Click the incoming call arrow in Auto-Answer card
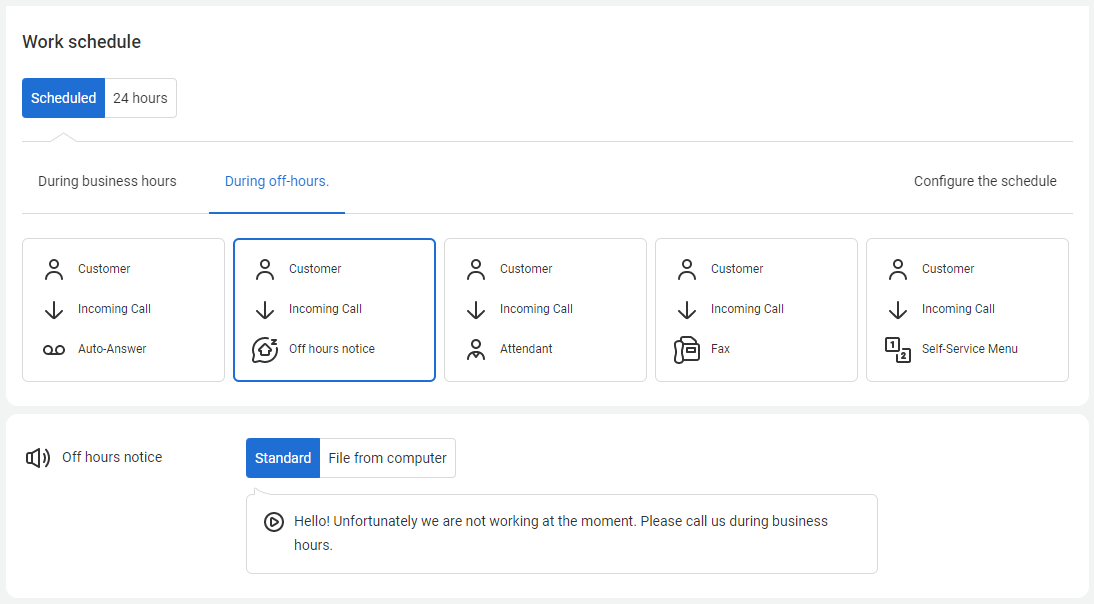Viewport: 1094px width, 604px height. click(x=54, y=309)
